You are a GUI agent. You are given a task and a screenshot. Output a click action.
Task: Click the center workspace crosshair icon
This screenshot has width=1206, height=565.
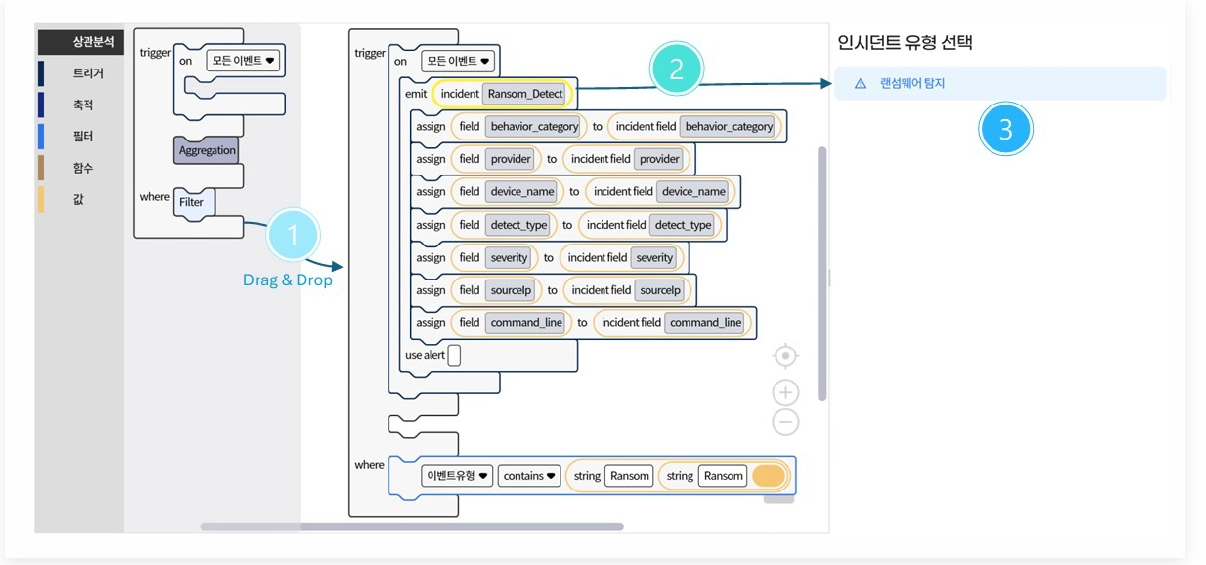(x=786, y=356)
